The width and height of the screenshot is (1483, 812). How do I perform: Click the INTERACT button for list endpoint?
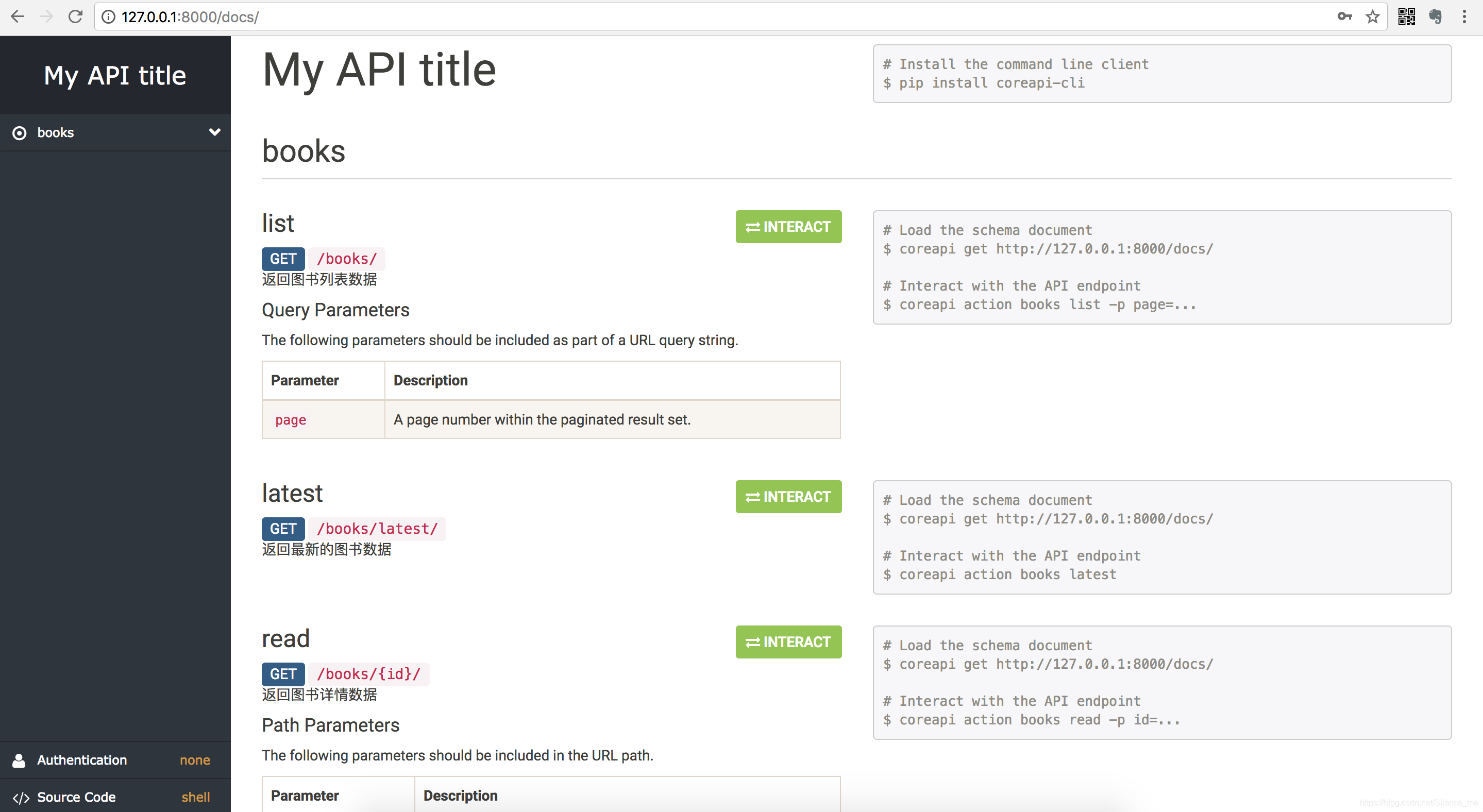(x=788, y=227)
